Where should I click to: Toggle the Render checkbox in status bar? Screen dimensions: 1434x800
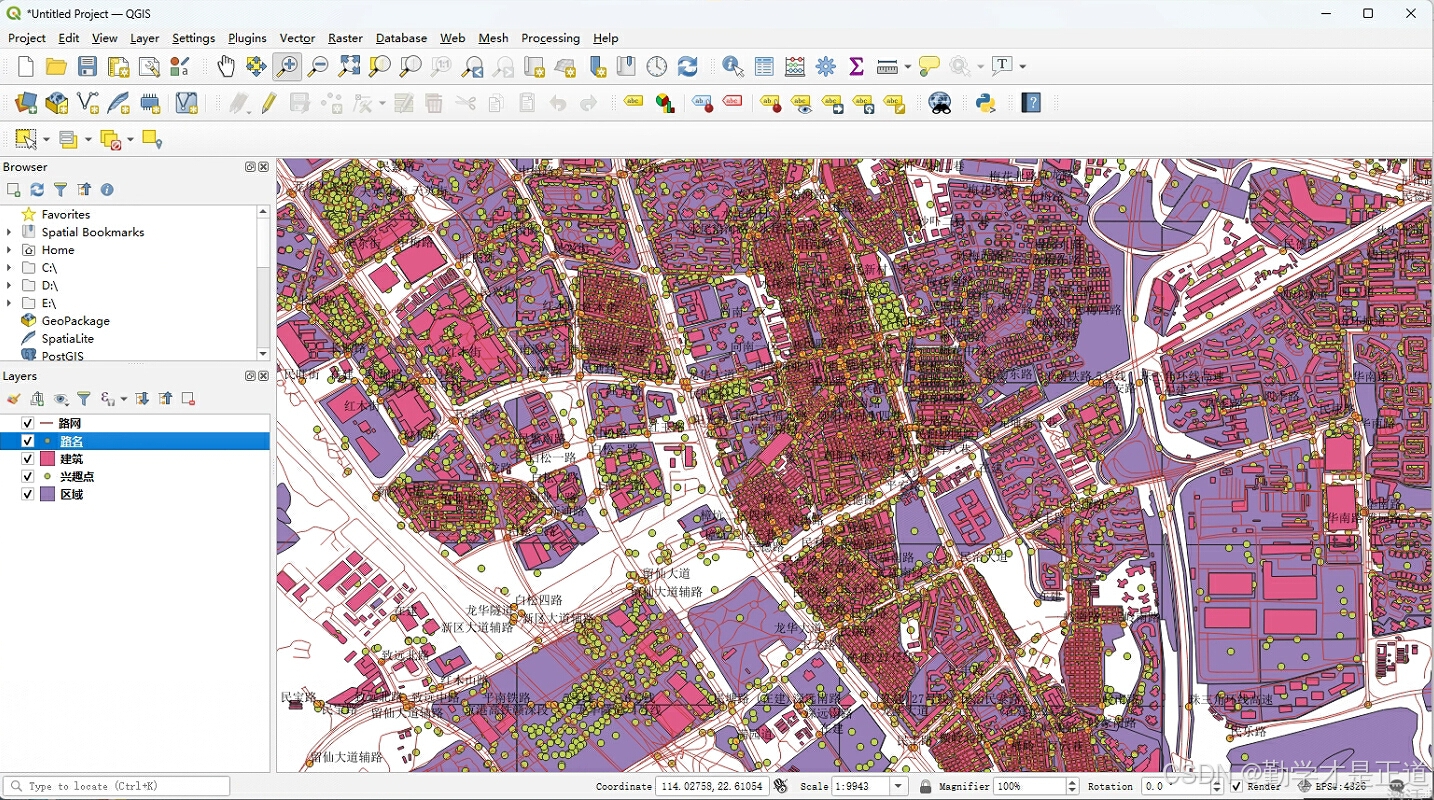(x=1237, y=787)
